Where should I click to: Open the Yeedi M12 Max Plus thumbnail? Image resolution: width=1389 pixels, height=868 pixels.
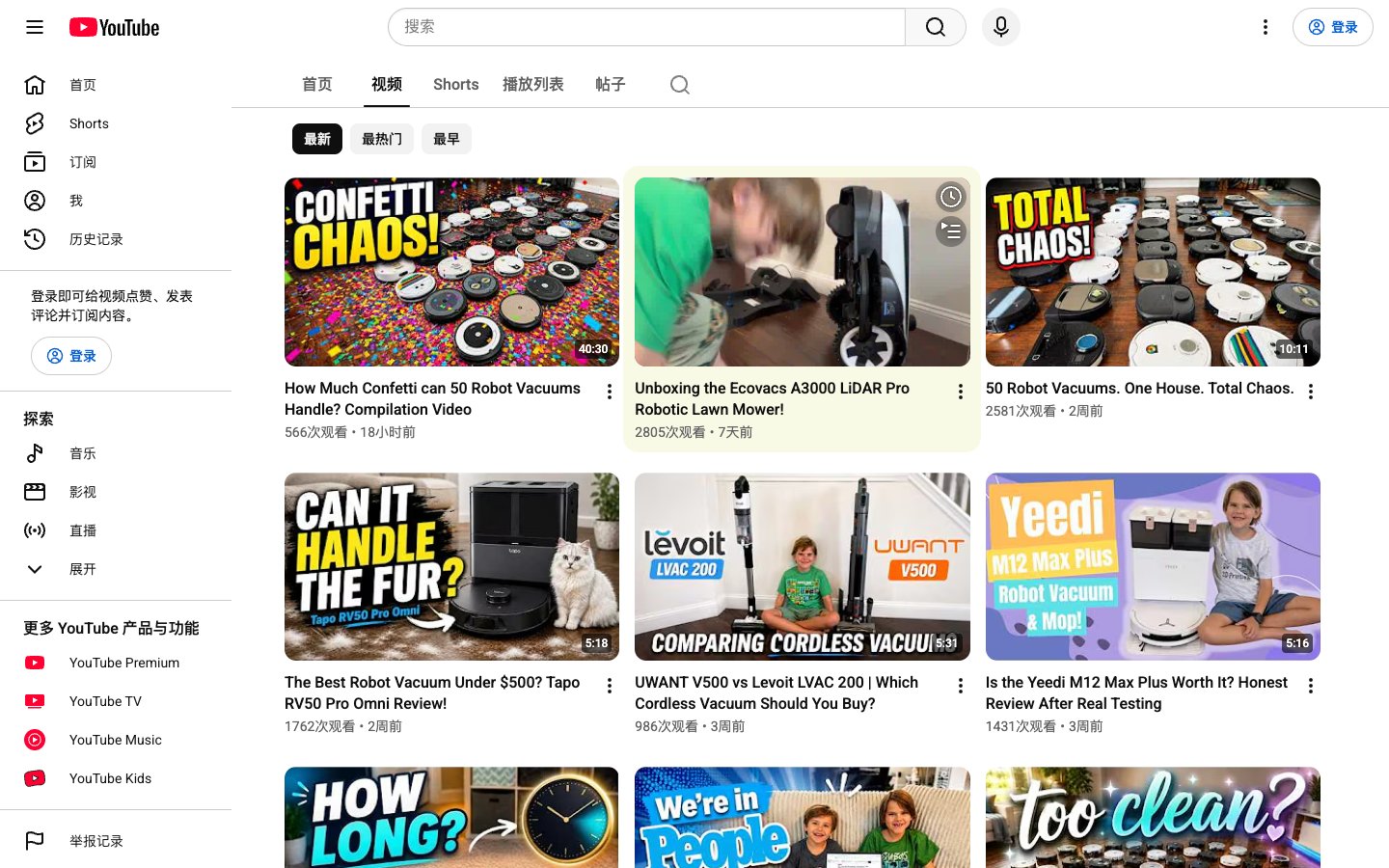point(1153,566)
